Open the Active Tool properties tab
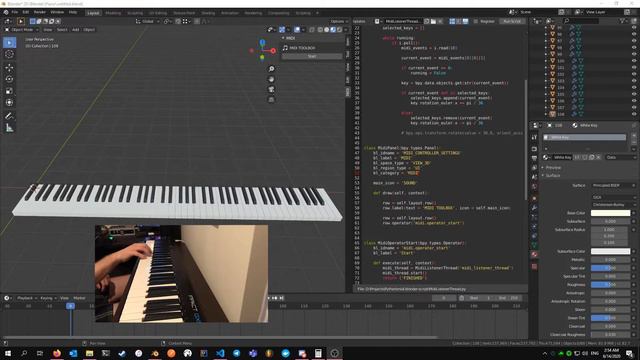Viewport: 640px width, 360px height. pos(534,138)
